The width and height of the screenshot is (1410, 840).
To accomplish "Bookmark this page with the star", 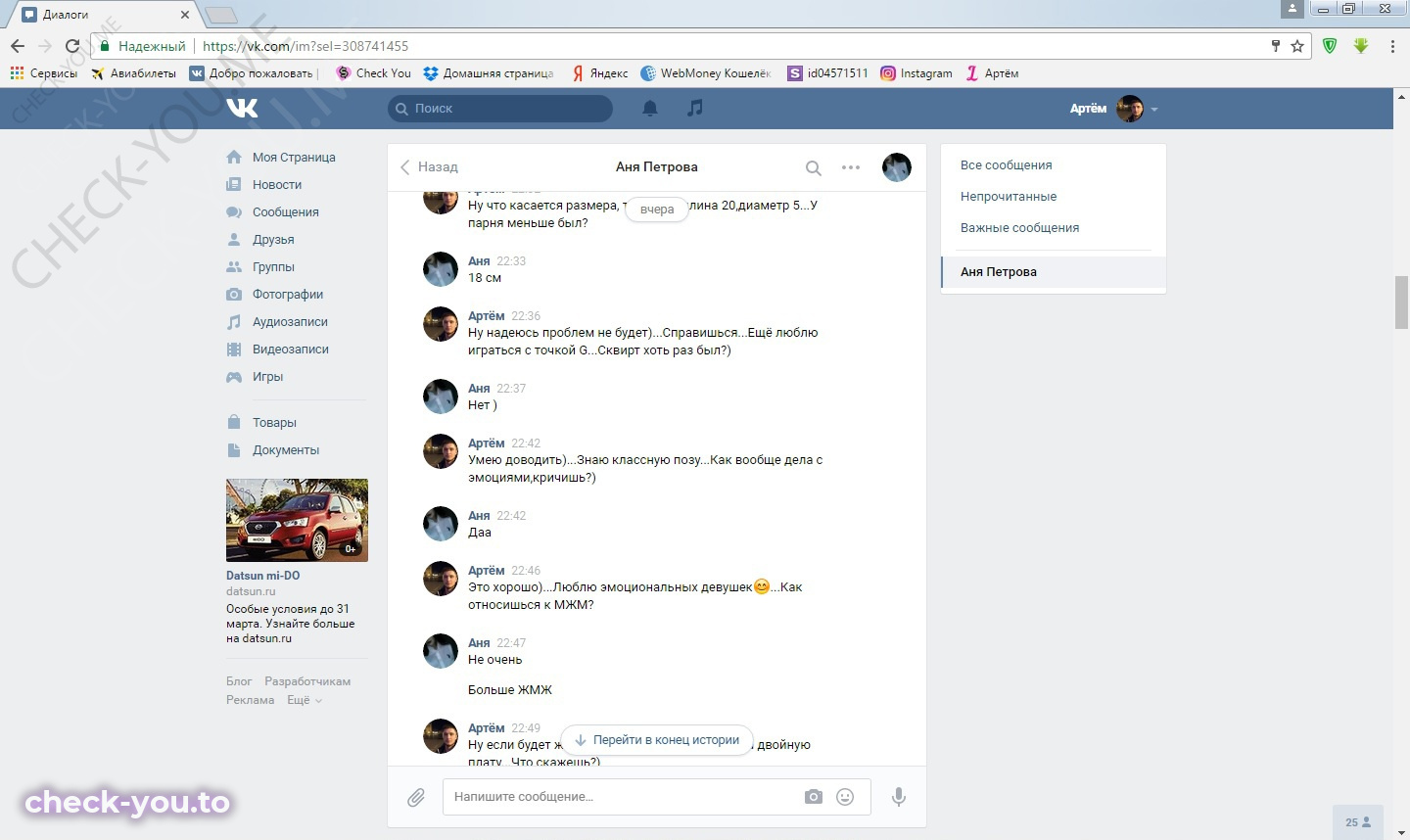I will pyautogui.click(x=1297, y=46).
